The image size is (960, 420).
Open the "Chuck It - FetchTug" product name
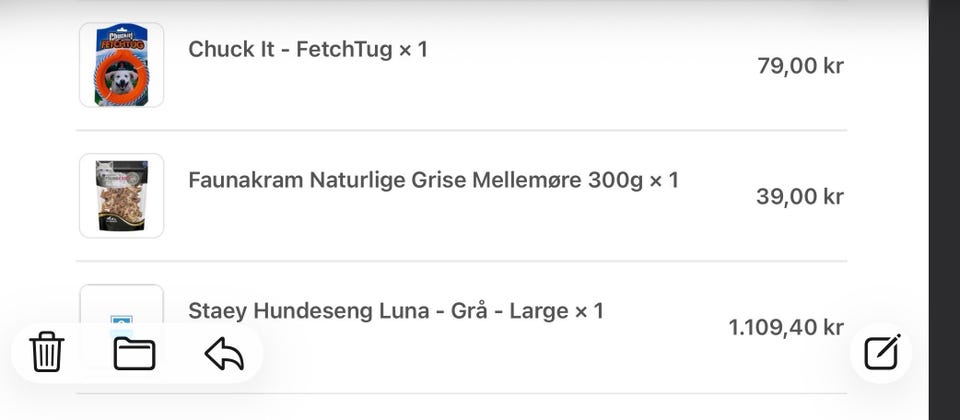[x=288, y=49]
